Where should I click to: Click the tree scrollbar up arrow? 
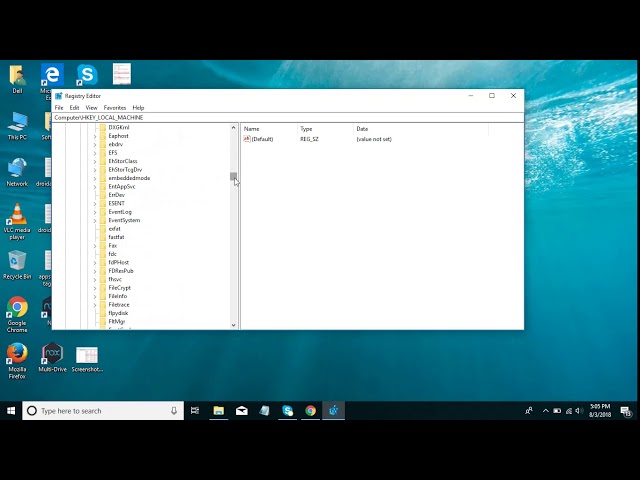233,128
